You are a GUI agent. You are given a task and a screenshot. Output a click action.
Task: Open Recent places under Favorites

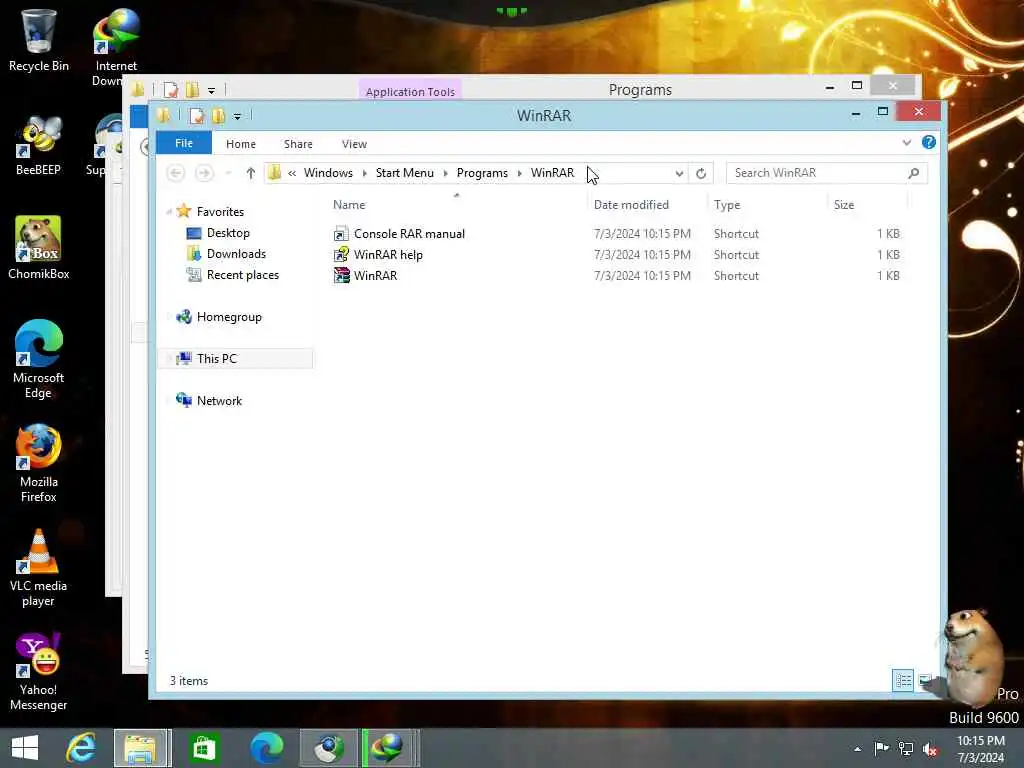242,275
